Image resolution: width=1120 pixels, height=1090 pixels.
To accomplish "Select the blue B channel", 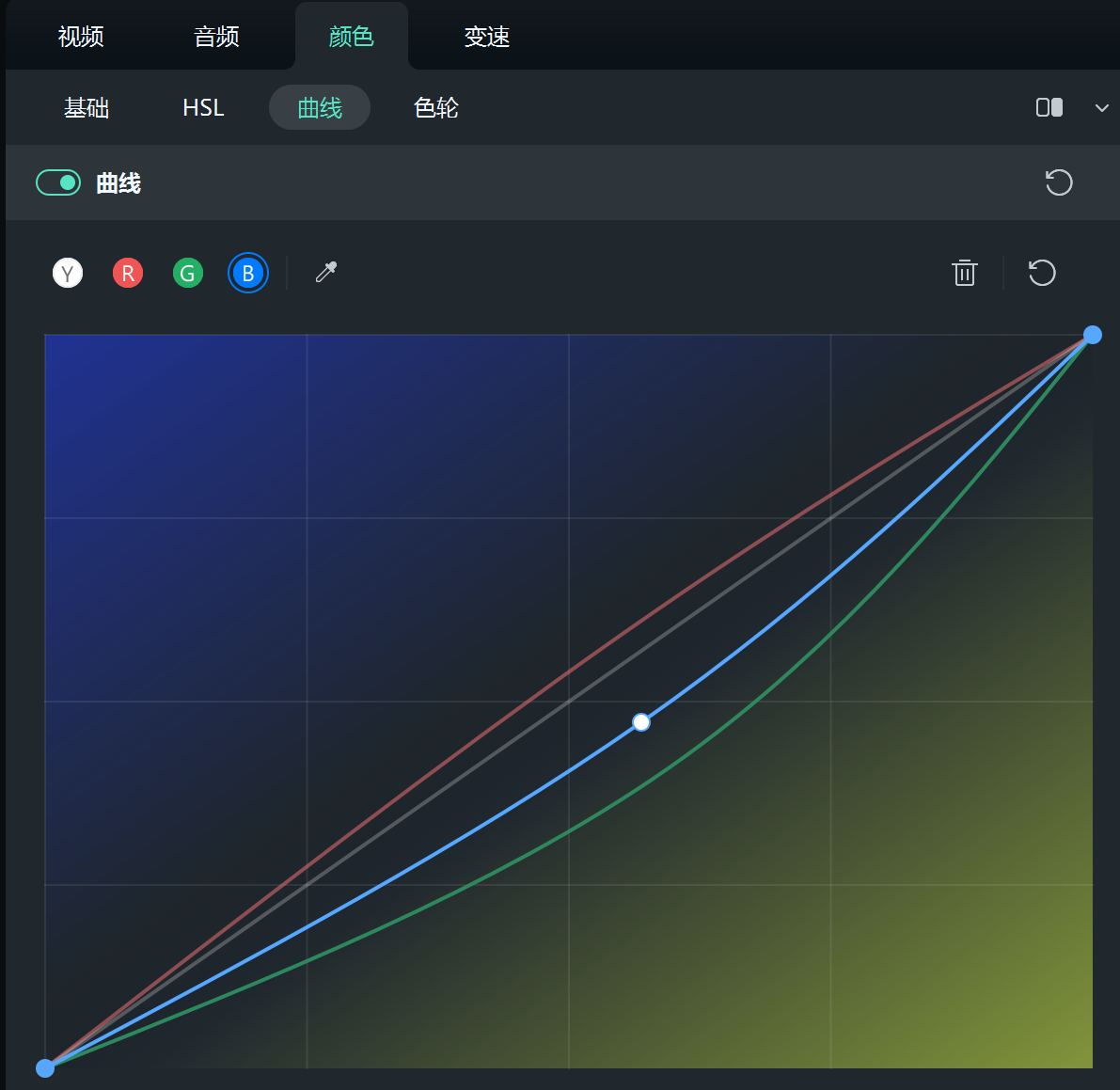I will (248, 274).
